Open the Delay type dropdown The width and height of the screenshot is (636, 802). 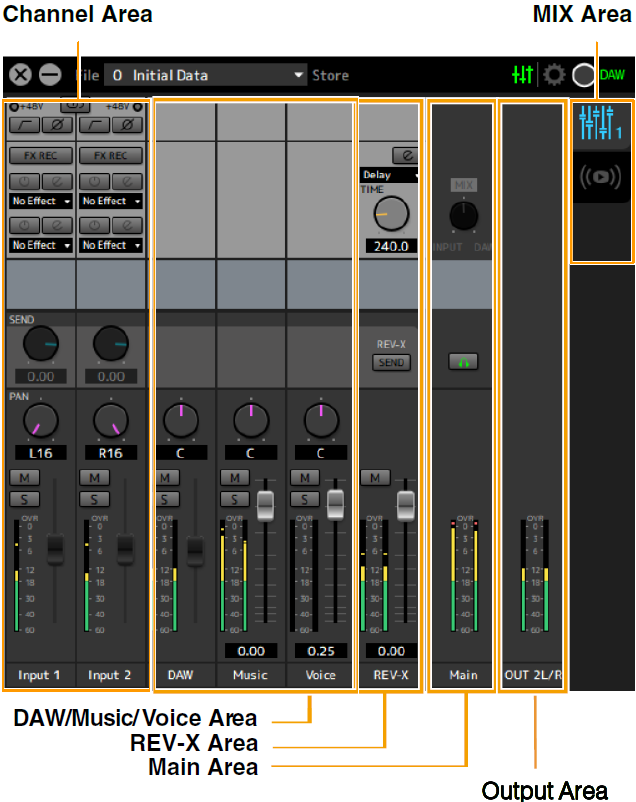pos(389,175)
